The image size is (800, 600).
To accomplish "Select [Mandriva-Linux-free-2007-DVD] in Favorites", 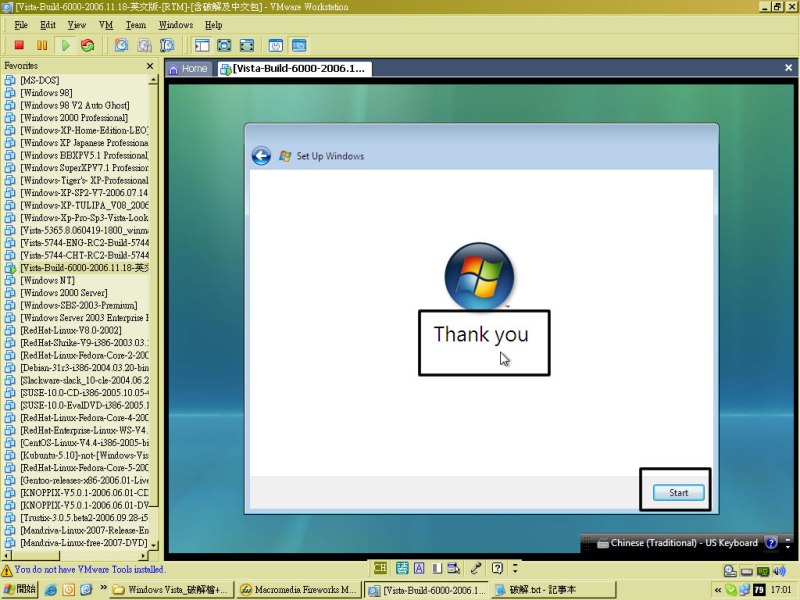I will pos(83,543).
